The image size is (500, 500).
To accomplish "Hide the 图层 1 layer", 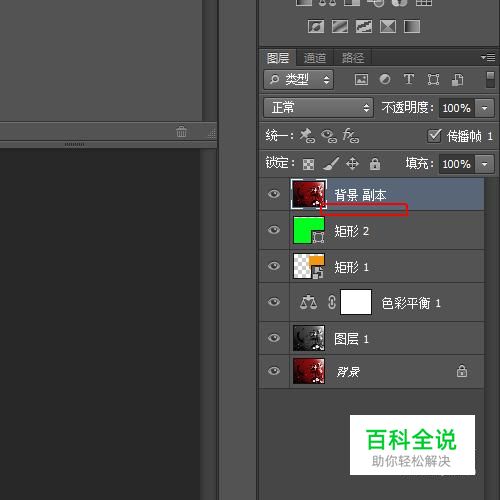I will point(274,338).
